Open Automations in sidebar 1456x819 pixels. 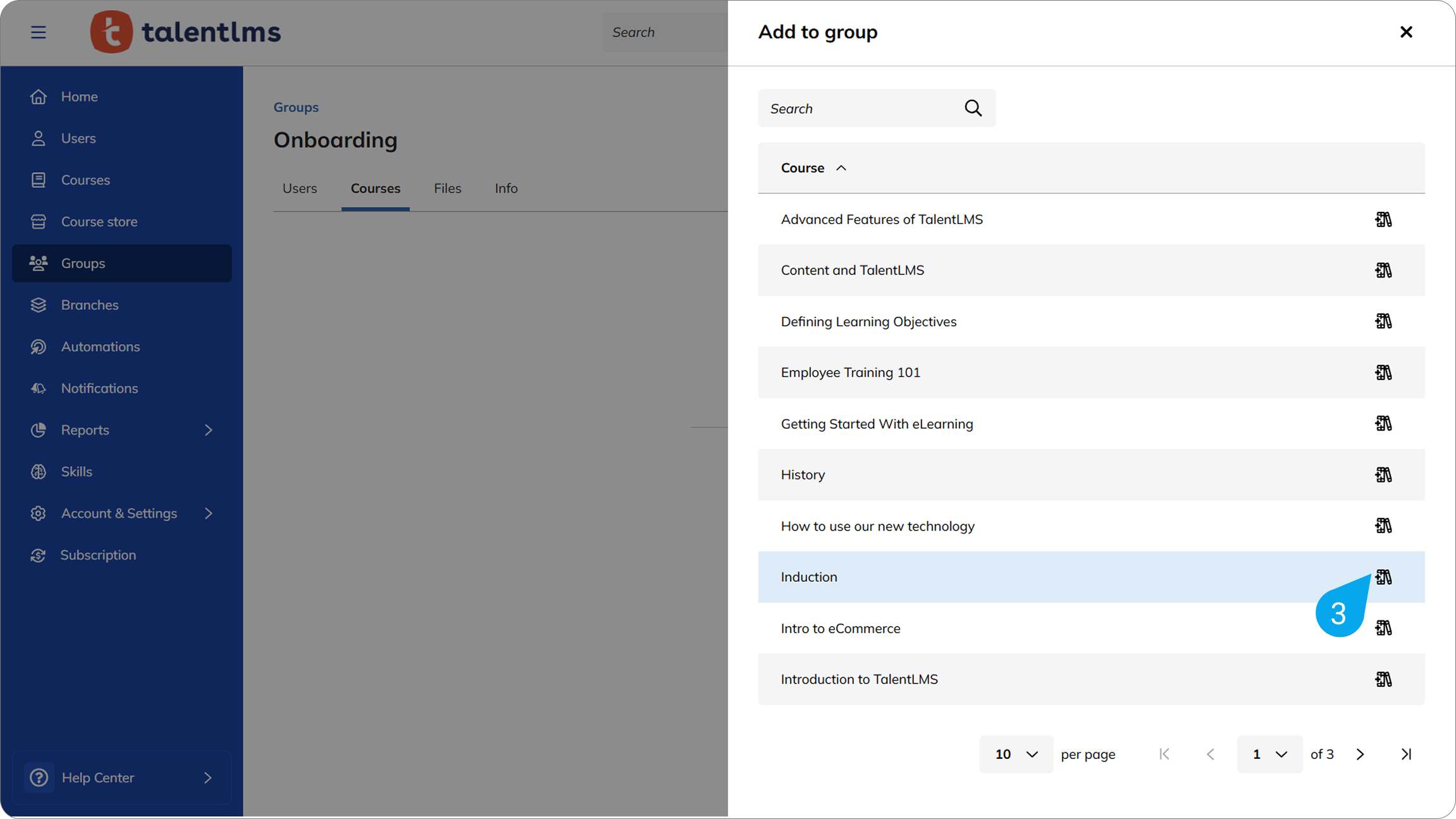pos(100,347)
